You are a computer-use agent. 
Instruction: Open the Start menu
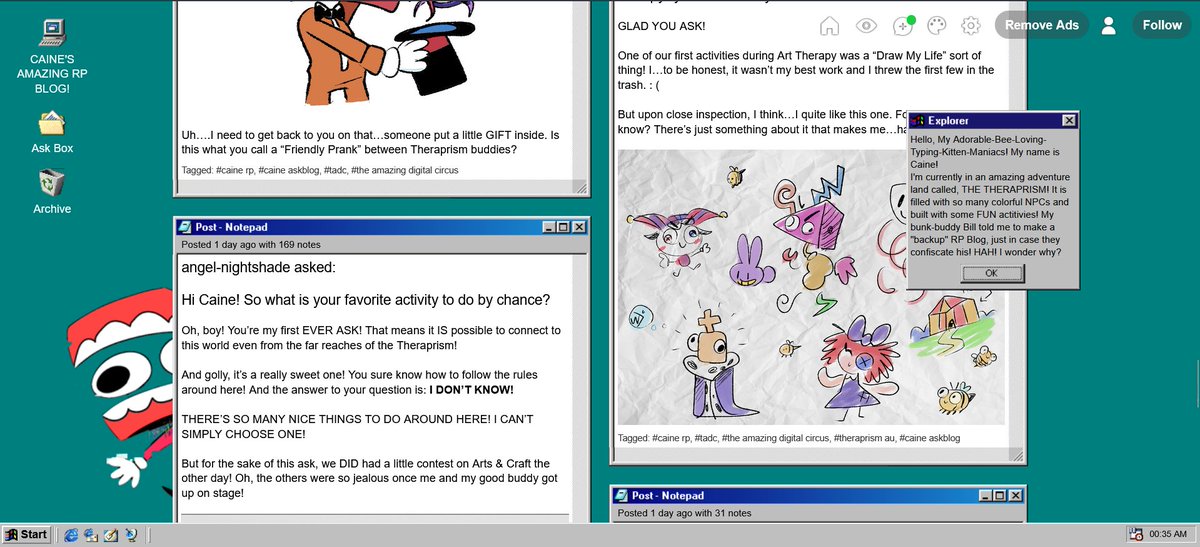27,535
